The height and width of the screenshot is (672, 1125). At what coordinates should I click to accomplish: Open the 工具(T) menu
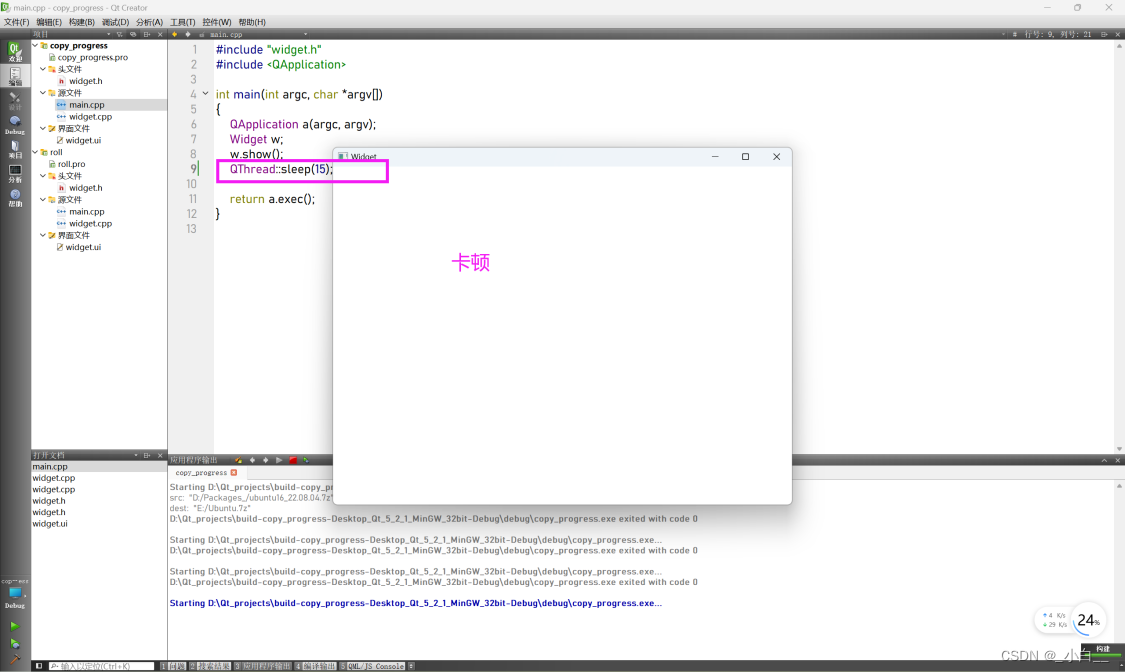(182, 22)
